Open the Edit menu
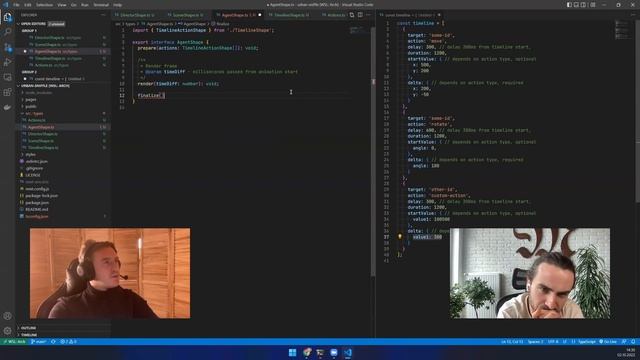Viewport: 640px width, 360px height. point(28,5)
